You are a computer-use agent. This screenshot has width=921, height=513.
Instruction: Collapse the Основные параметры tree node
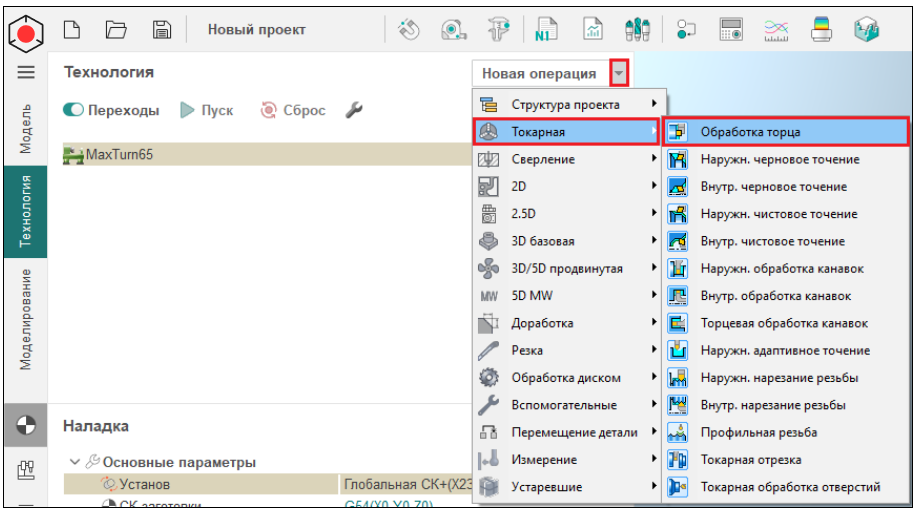click(x=75, y=462)
